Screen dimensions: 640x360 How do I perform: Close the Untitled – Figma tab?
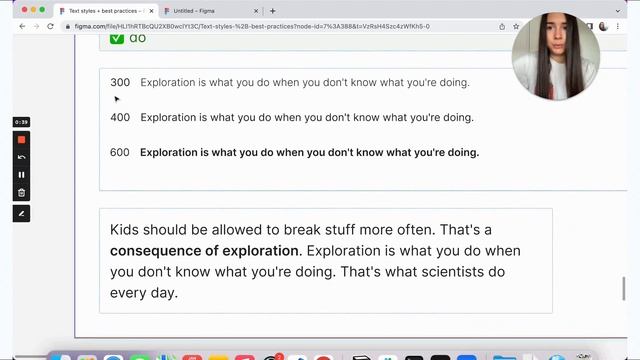click(x=256, y=11)
